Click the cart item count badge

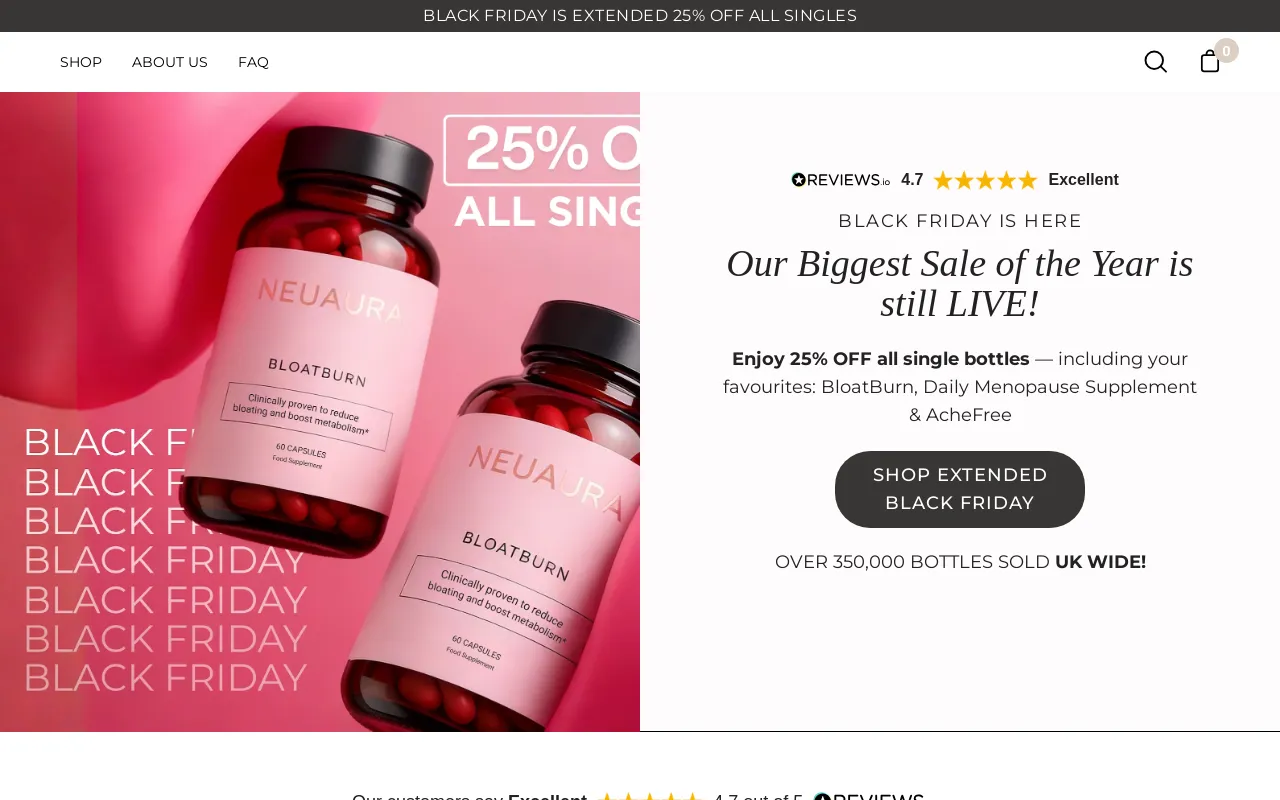pos(1226,51)
